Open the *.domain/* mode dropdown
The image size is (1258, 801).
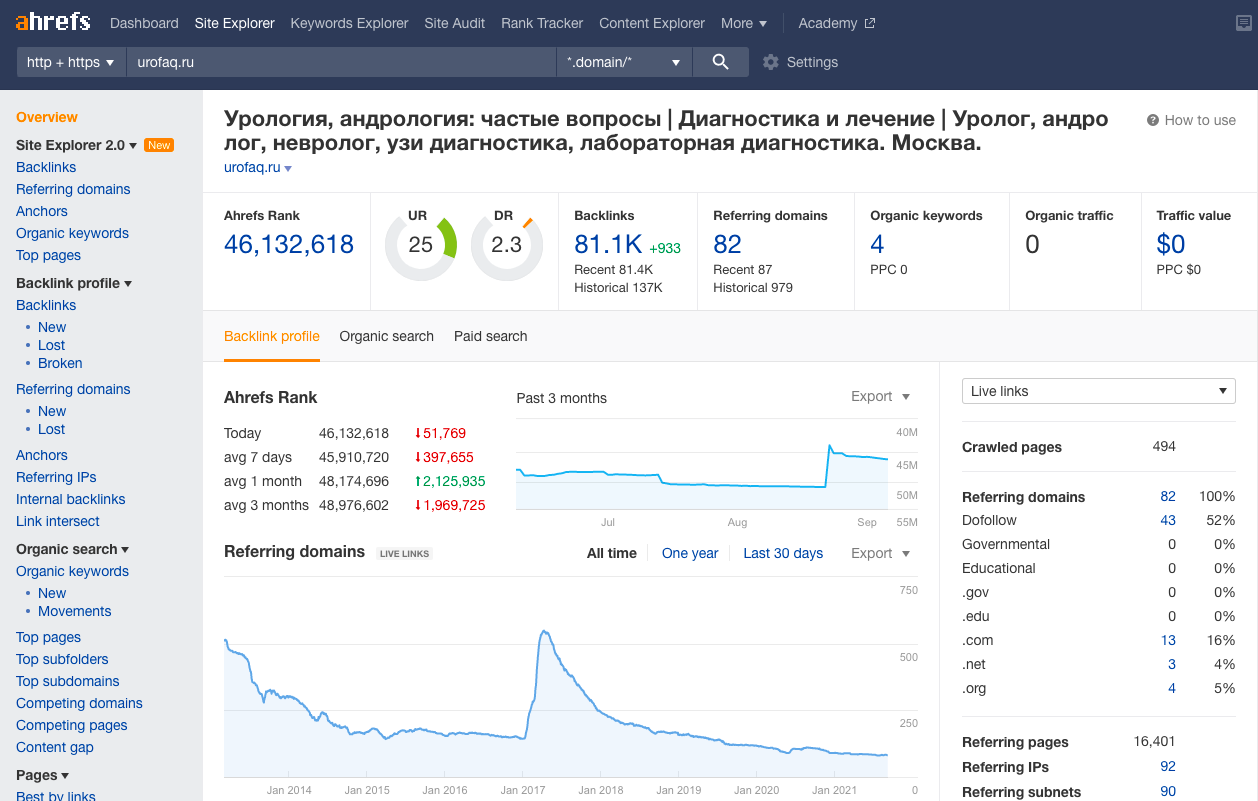(624, 62)
